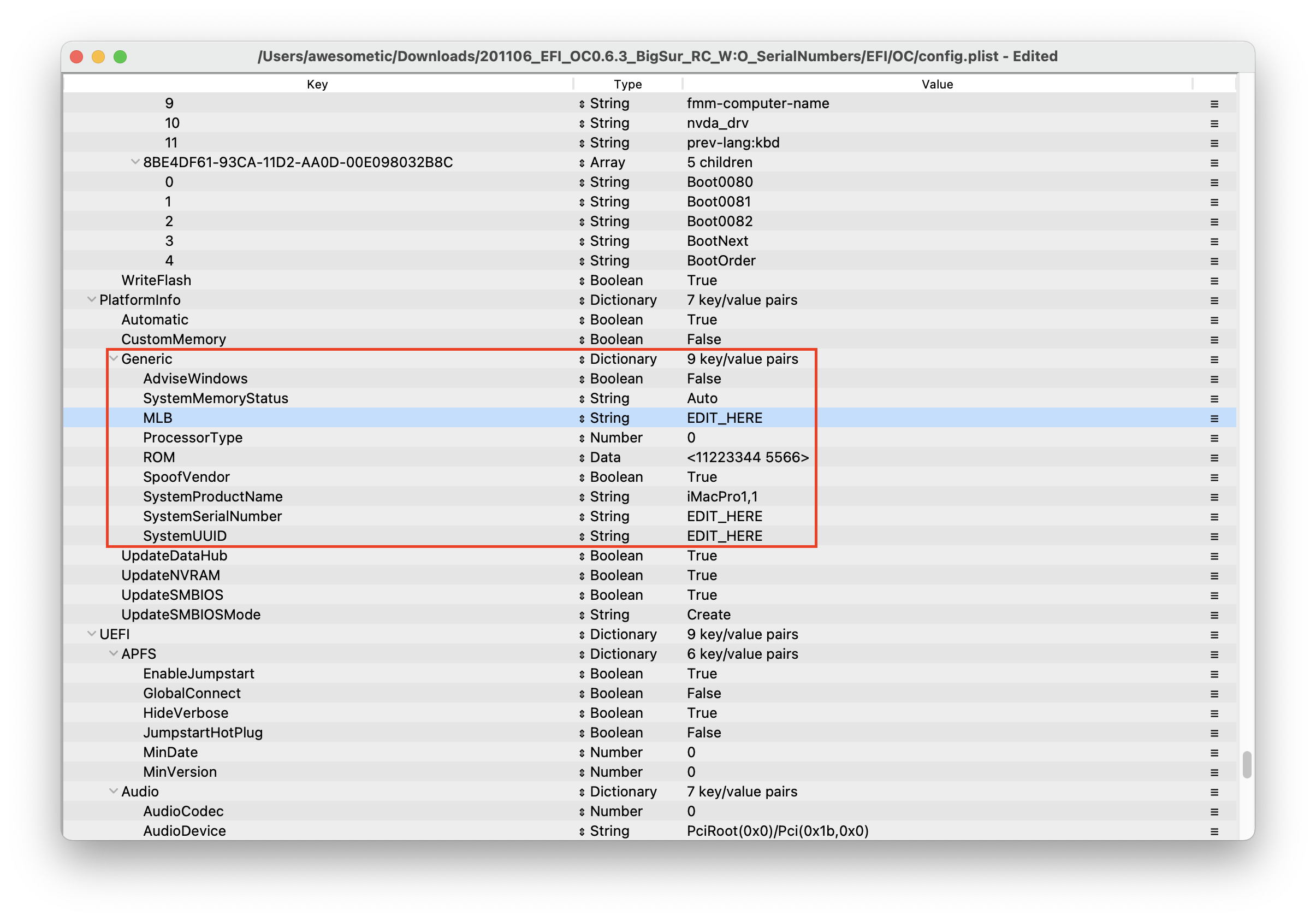This screenshot has width=1316, height=921.
Task: Collapse the PlatformInfo section
Action: (x=92, y=300)
